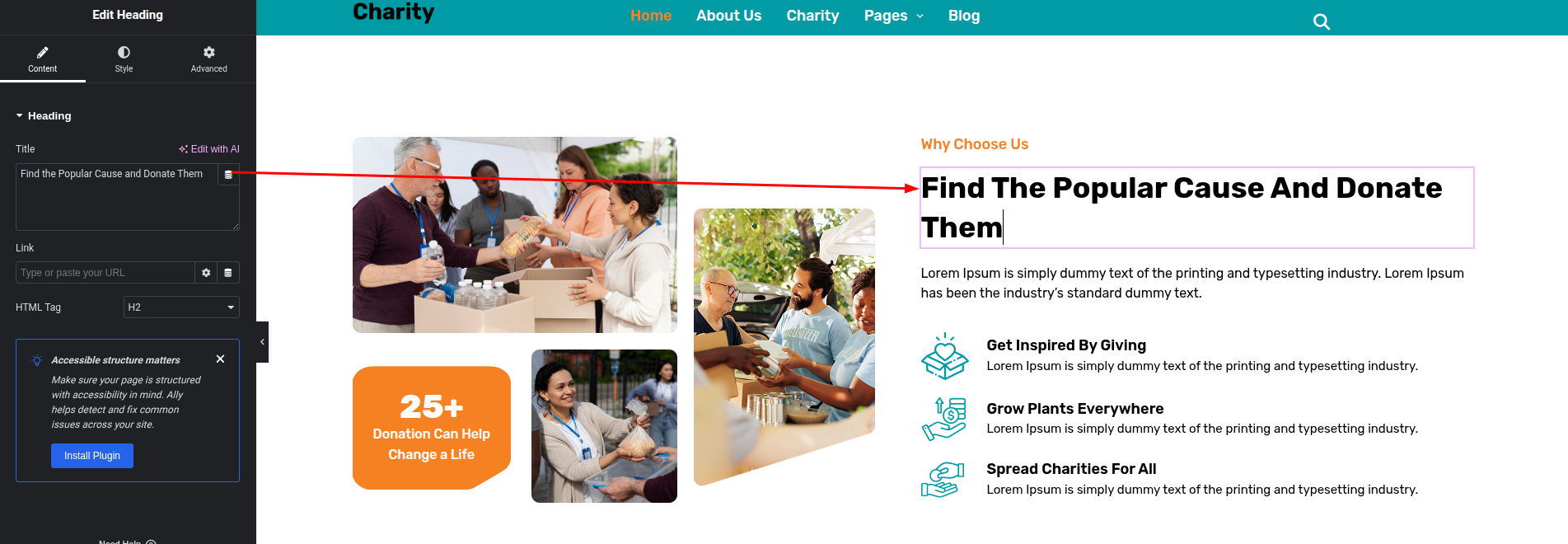Click Edit with AI link
This screenshot has width=1568, height=544.
(209, 149)
